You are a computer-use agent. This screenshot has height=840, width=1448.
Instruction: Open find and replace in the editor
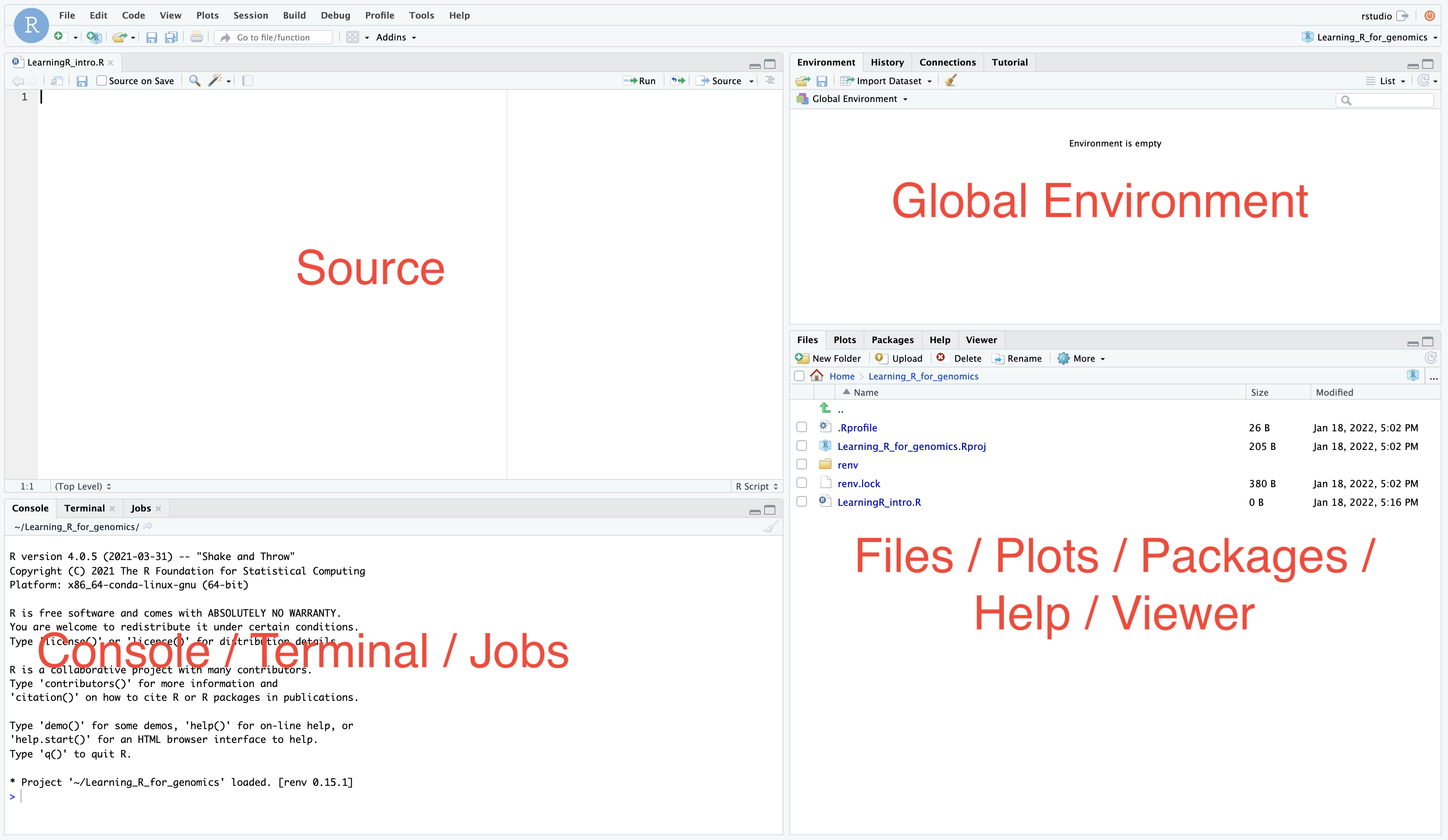point(194,81)
